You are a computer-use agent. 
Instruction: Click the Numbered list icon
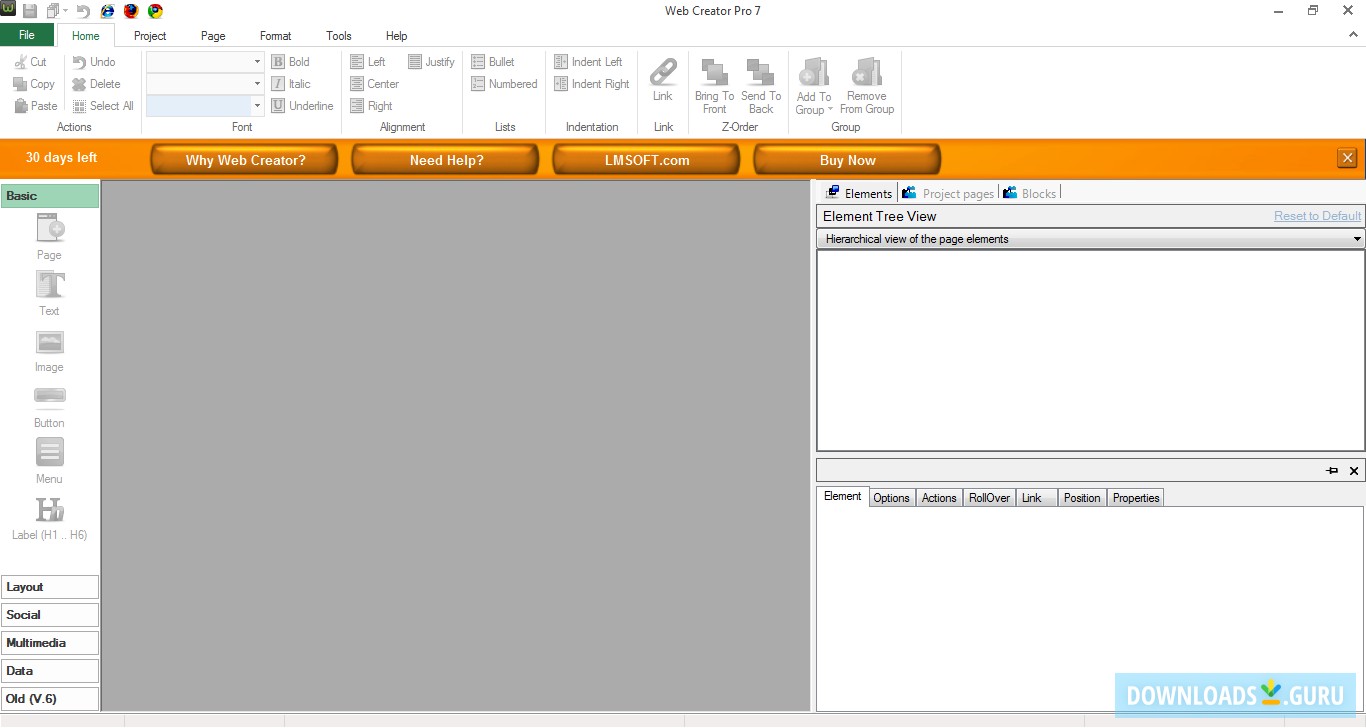[x=478, y=84]
